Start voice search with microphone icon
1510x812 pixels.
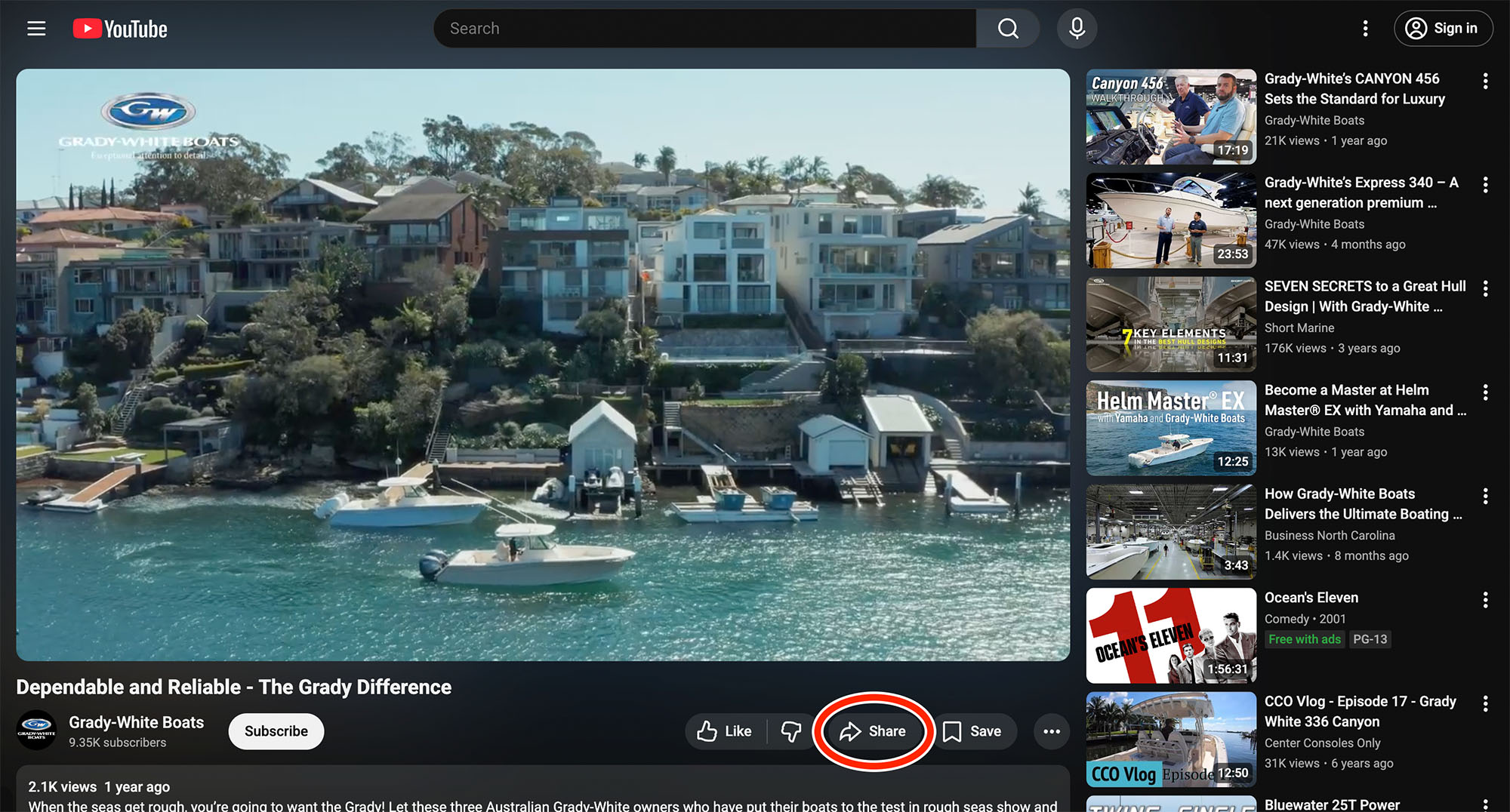coord(1077,29)
